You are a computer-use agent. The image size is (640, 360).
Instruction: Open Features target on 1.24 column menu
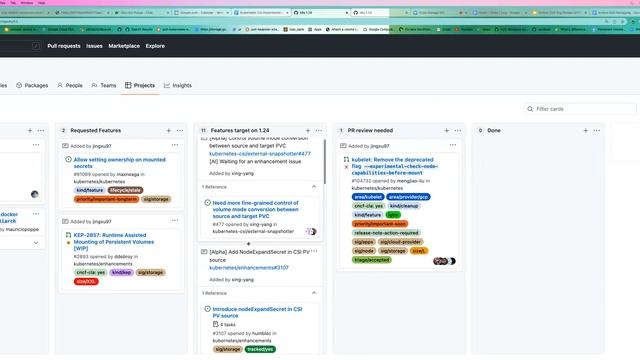(x=319, y=131)
